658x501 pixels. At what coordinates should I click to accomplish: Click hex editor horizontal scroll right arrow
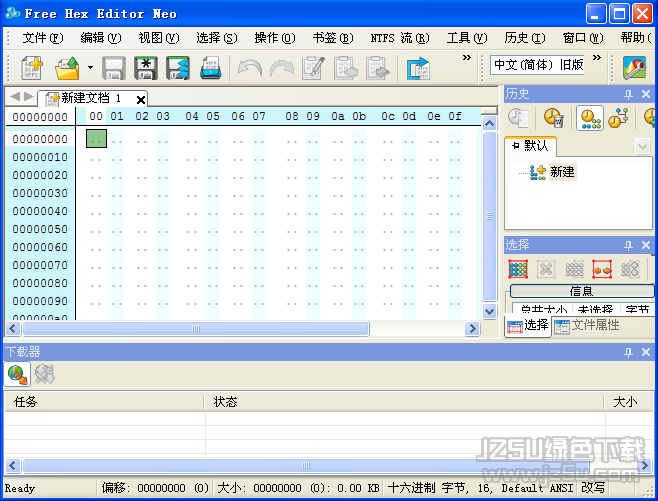473,329
